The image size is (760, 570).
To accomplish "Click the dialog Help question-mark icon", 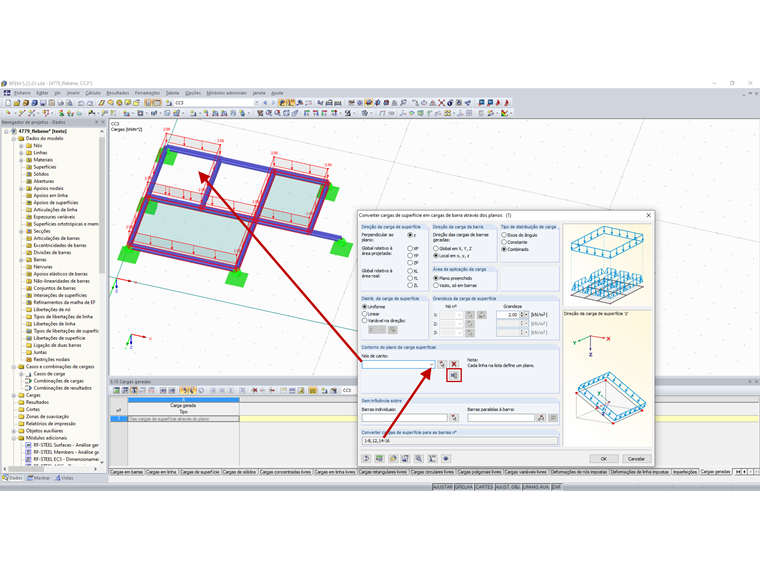I will click(x=366, y=459).
